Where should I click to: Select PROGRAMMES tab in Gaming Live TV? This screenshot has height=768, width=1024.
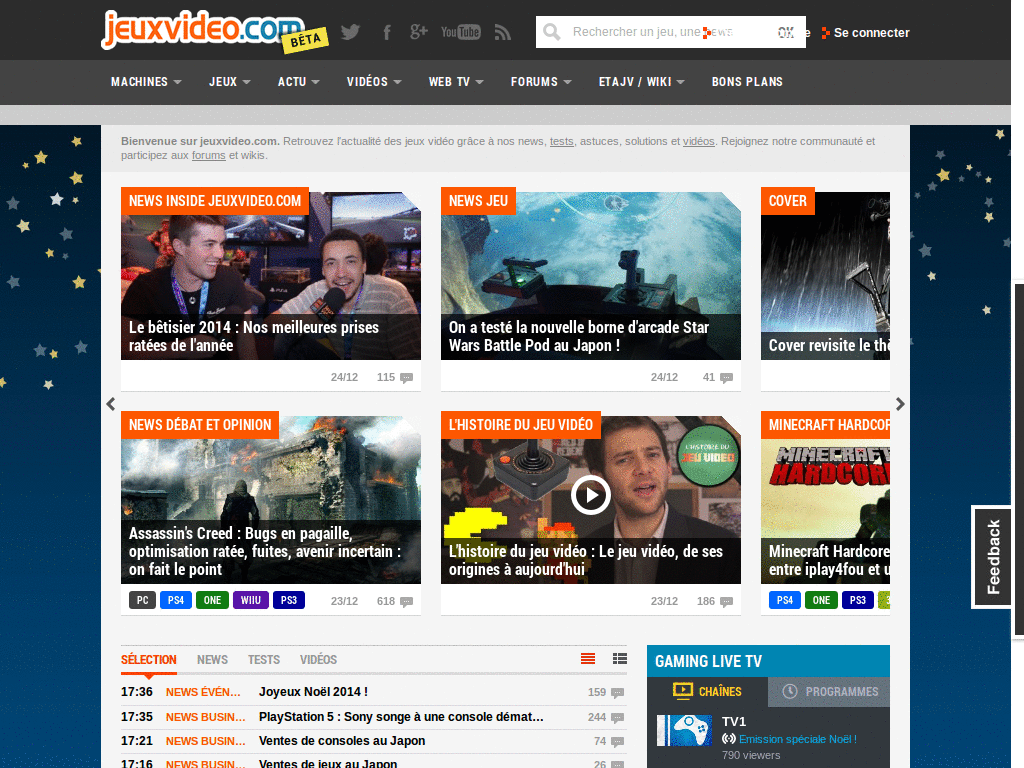pyautogui.click(x=829, y=692)
